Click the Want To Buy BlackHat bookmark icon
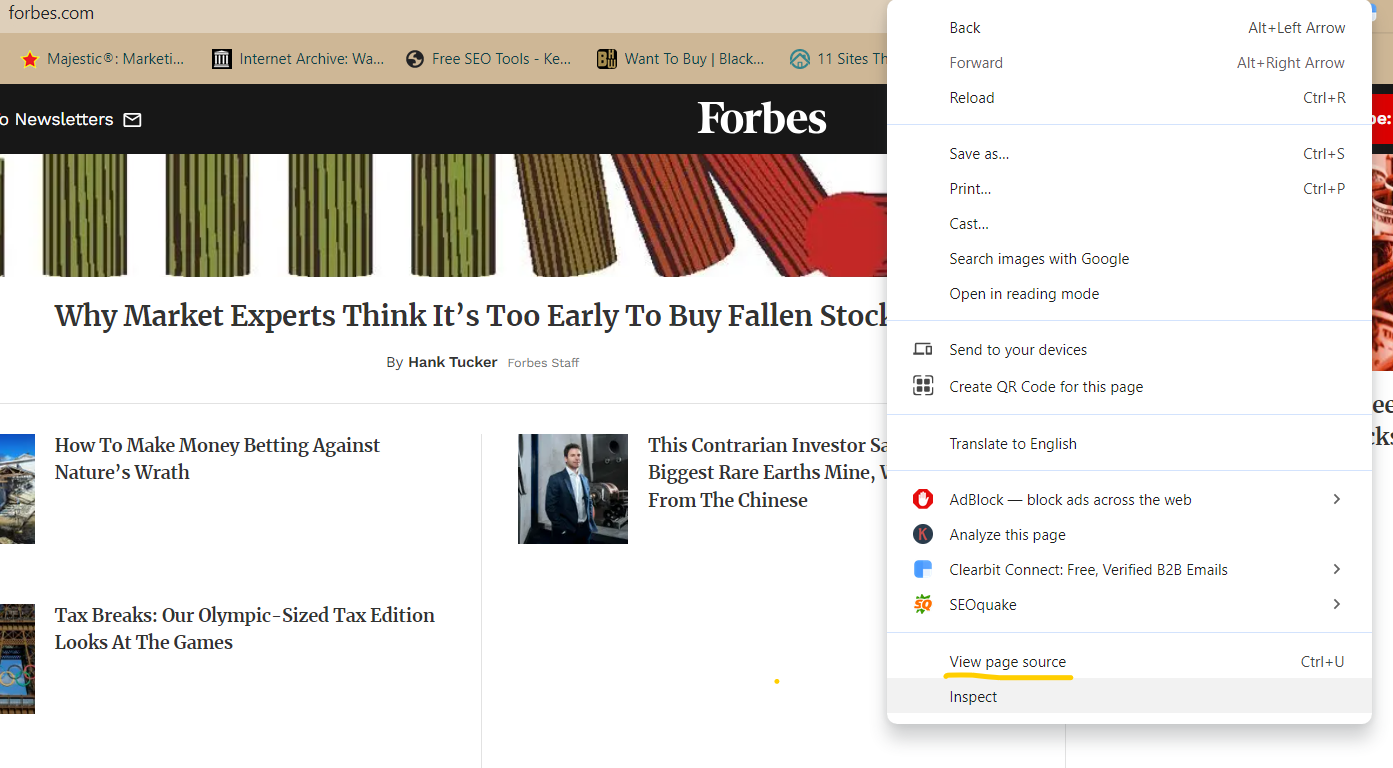This screenshot has height=768, width=1393. 606,59
